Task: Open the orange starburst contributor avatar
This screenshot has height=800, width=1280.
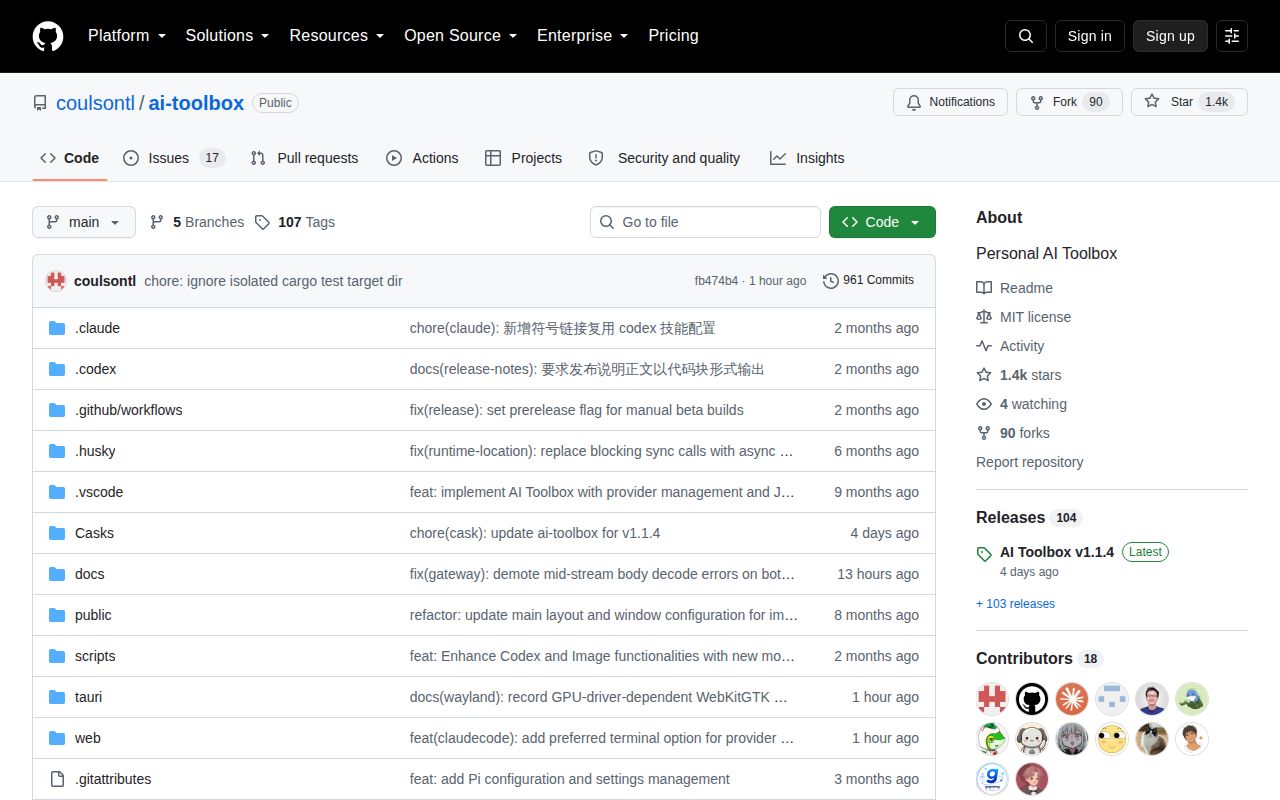Action: click(x=1072, y=698)
